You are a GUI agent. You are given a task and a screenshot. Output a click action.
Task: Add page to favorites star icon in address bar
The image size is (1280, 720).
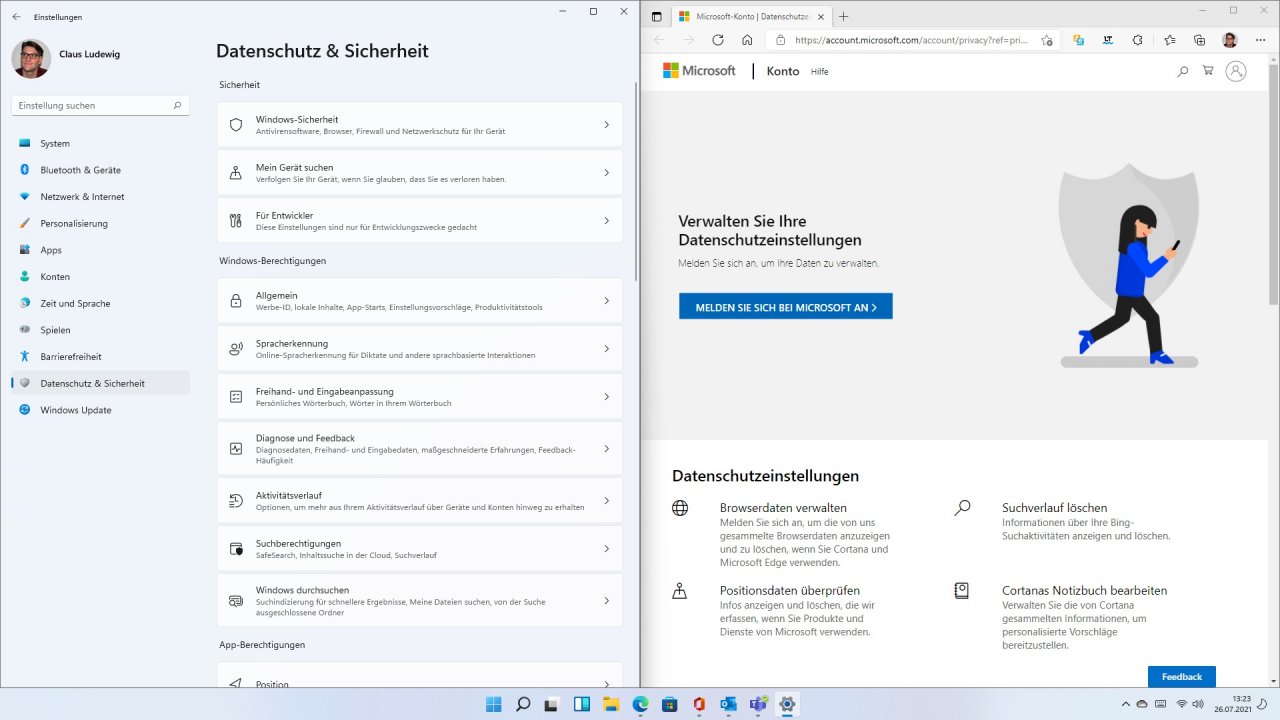pyautogui.click(x=1046, y=40)
